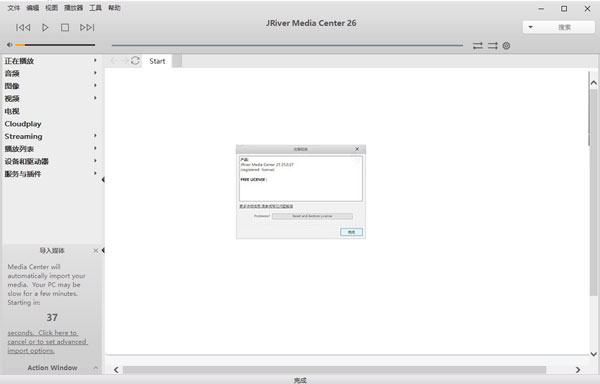Click the cancel import options link
The height and width of the screenshot is (384, 600).
tap(47, 342)
